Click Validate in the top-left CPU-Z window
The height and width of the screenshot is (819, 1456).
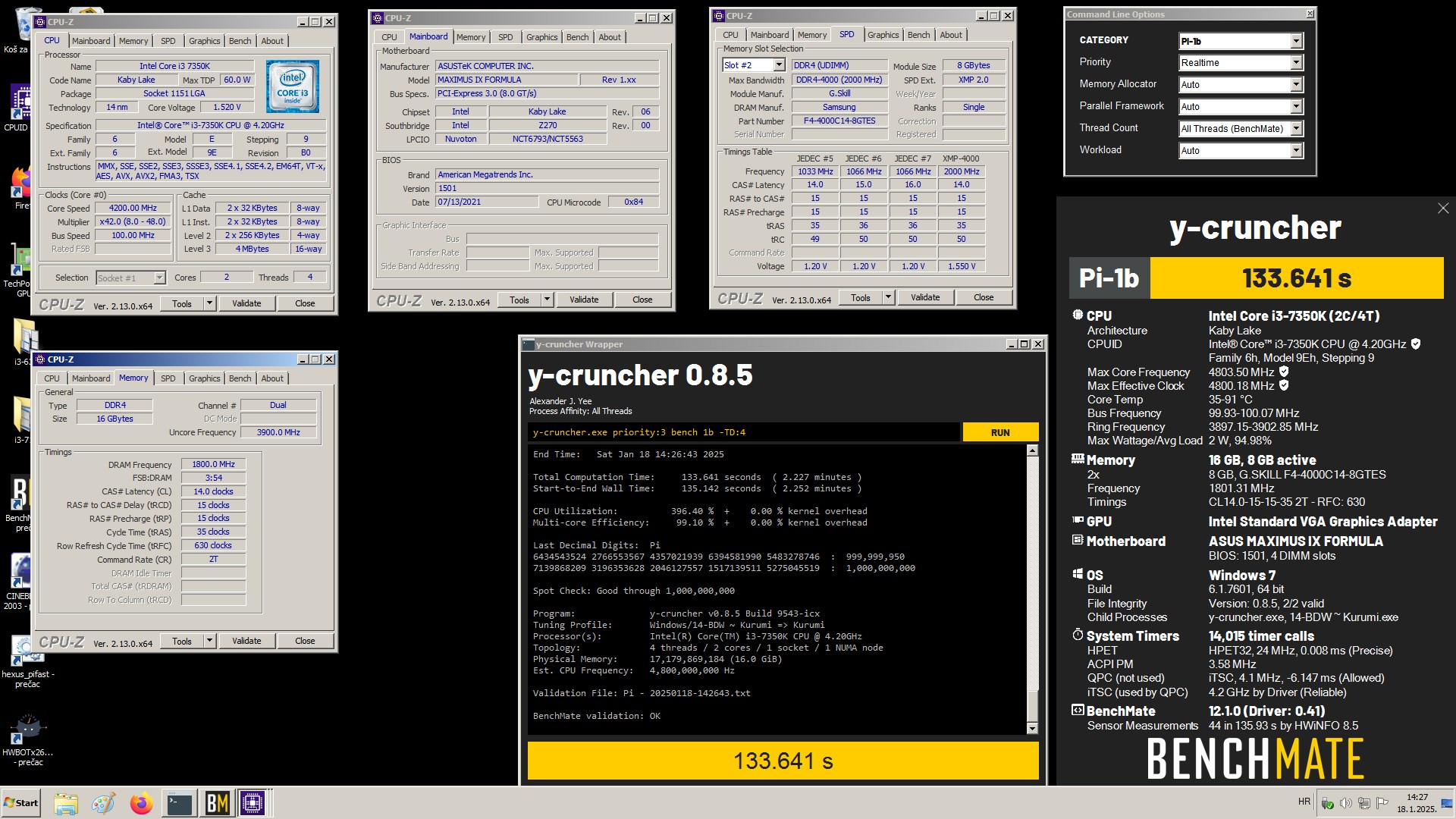[x=246, y=303]
